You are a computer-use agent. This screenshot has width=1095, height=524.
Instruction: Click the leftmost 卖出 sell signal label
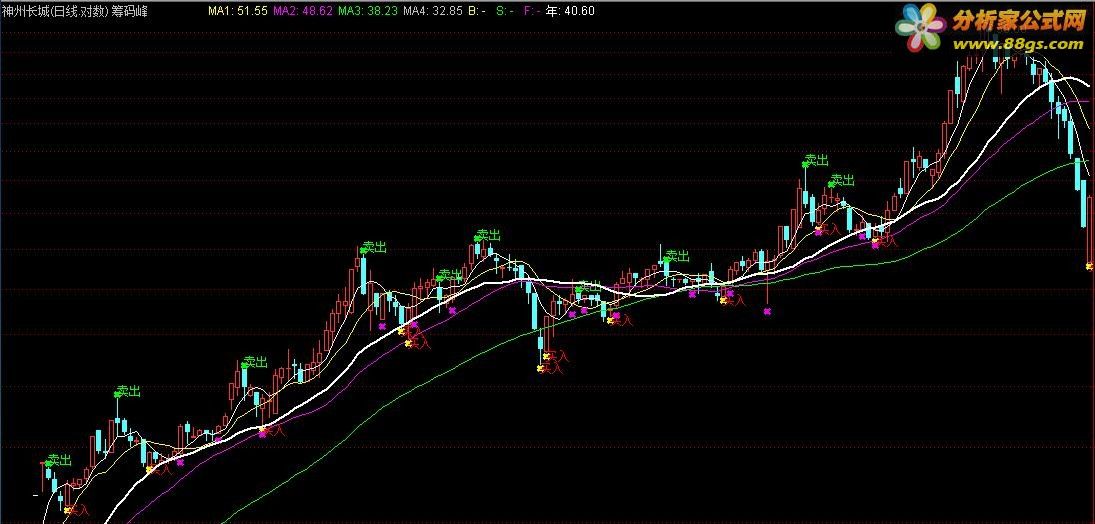(59, 460)
